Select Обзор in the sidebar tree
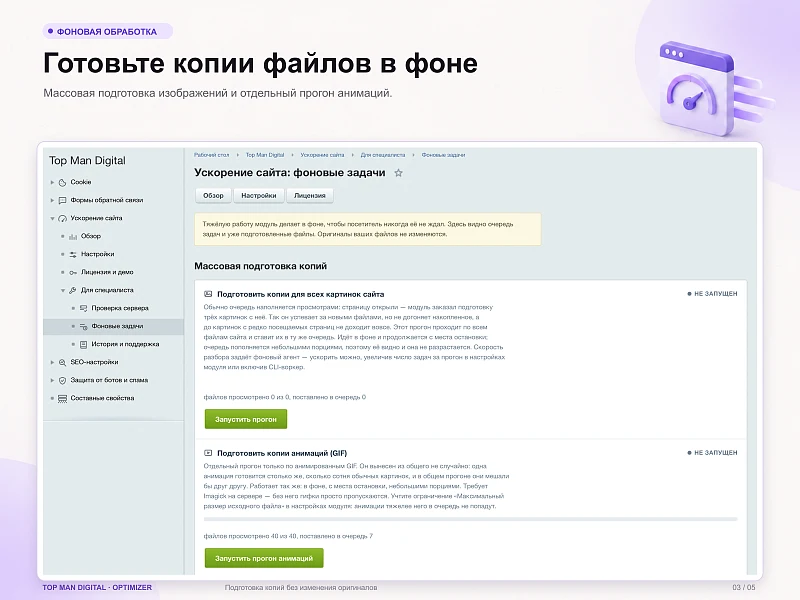This screenshot has height=600, width=800. click(91, 236)
